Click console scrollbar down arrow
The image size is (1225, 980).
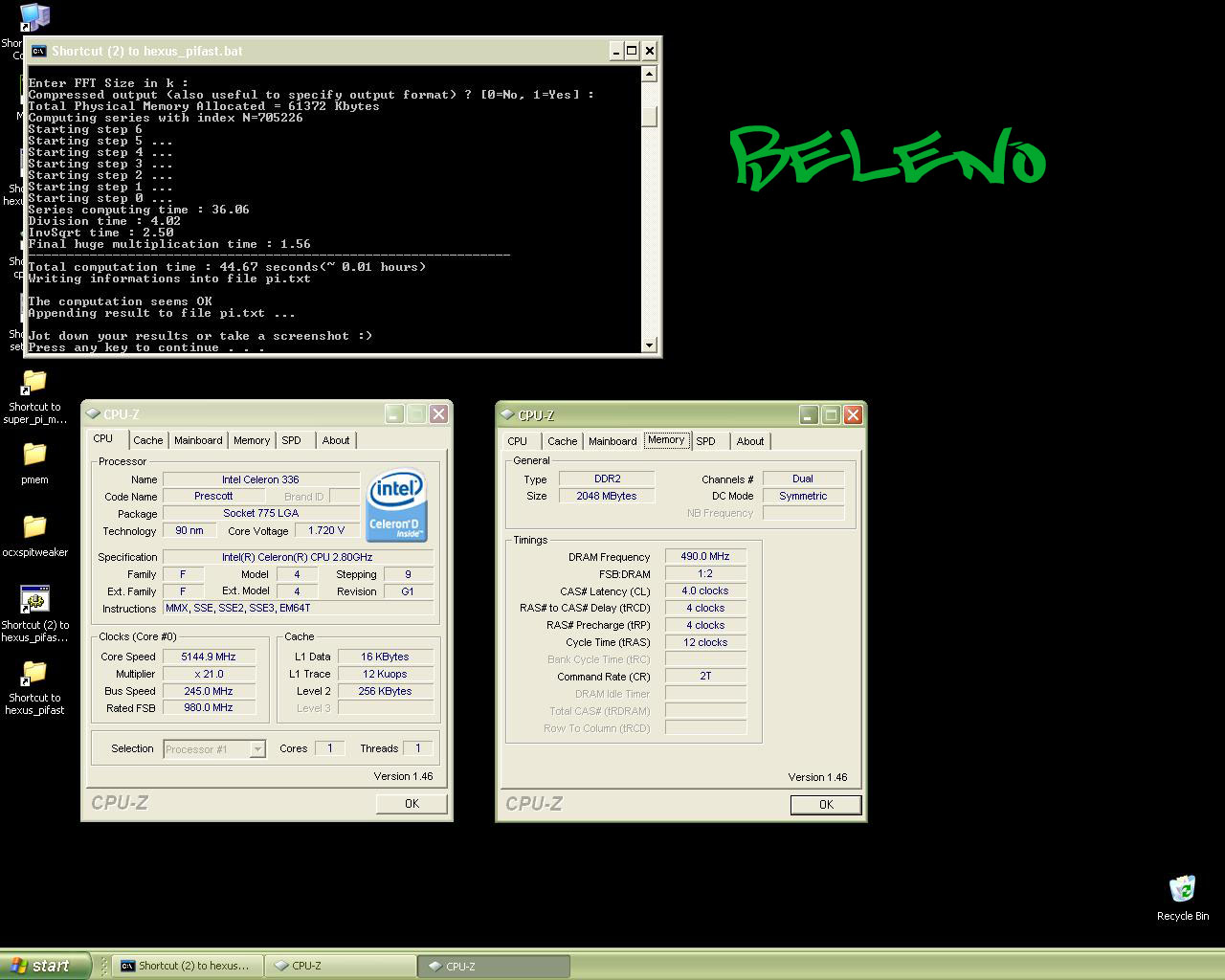pyautogui.click(x=649, y=345)
